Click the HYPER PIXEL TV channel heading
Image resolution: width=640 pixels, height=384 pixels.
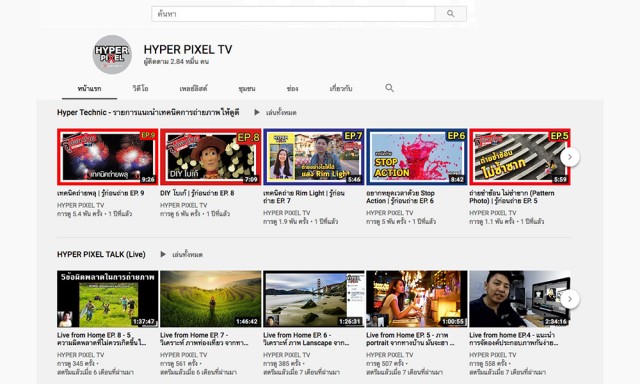pyautogui.click(x=188, y=49)
